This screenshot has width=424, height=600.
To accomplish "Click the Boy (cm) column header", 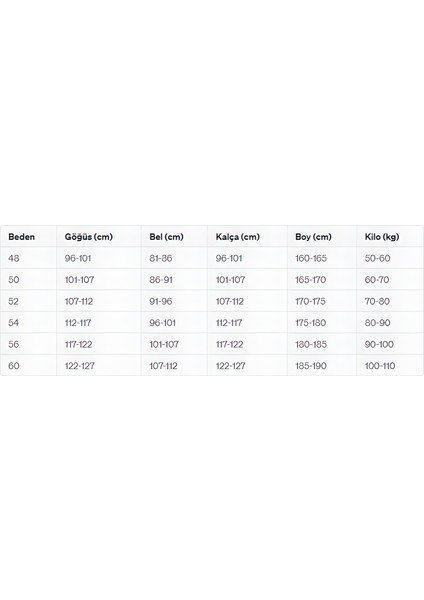I will (x=313, y=237).
